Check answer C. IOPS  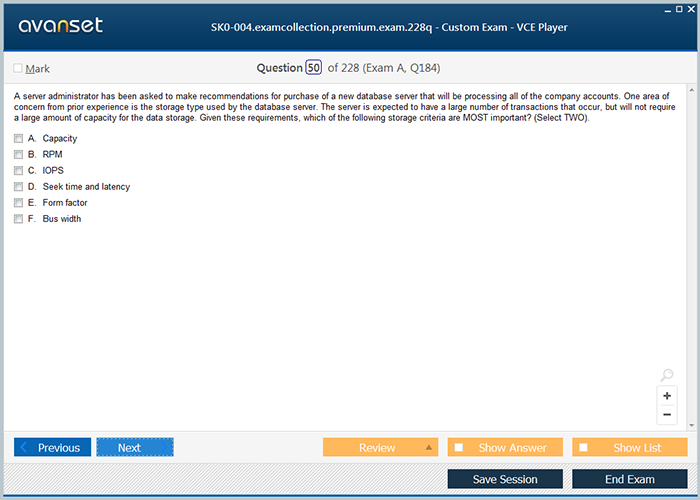coord(18,171)
